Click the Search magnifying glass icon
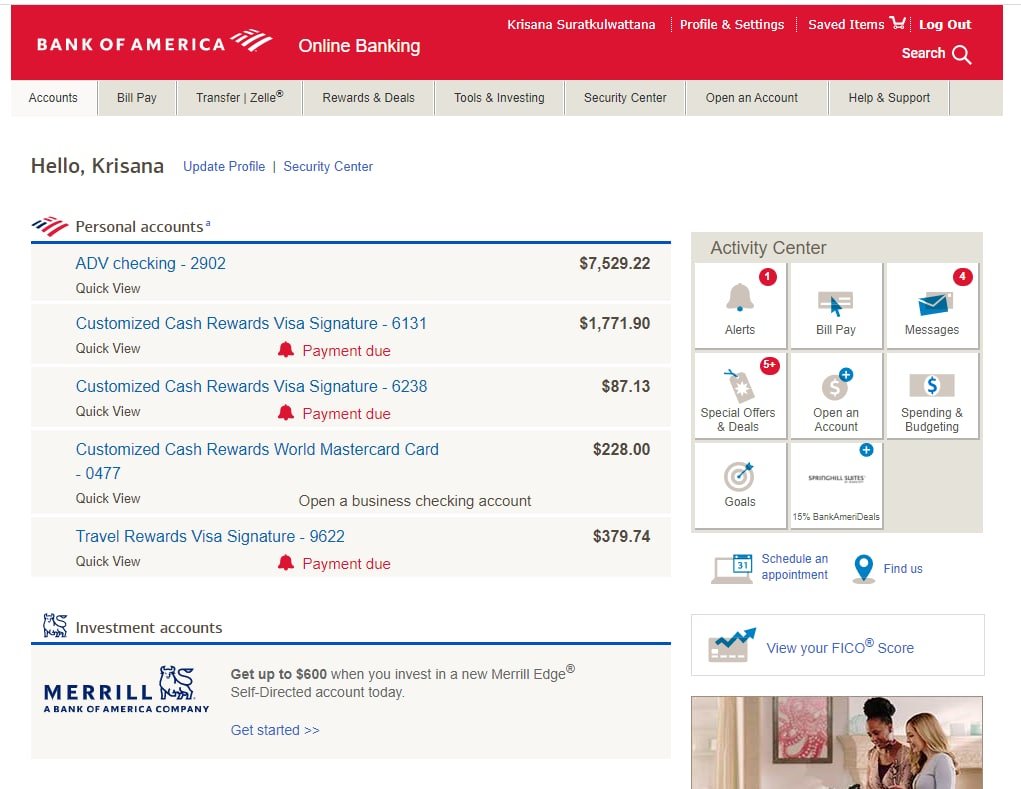The height and width of the screenshot is (789, 1021). [962, 55]
